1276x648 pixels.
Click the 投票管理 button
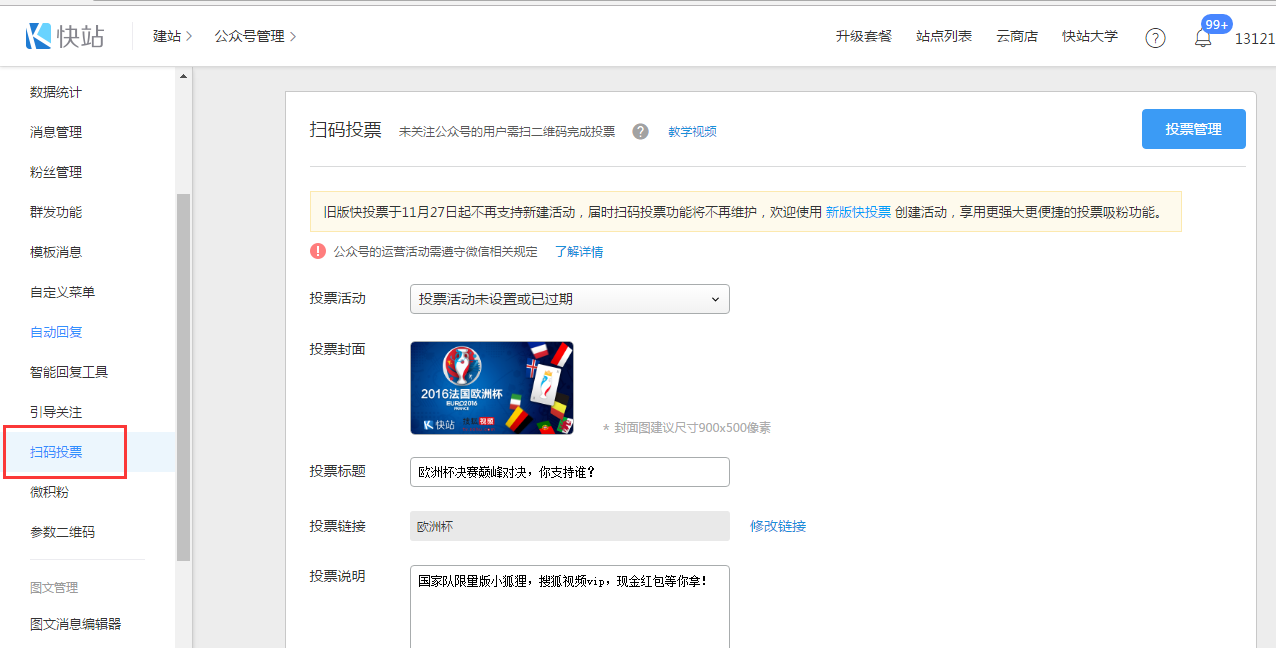pos(1193,129)
